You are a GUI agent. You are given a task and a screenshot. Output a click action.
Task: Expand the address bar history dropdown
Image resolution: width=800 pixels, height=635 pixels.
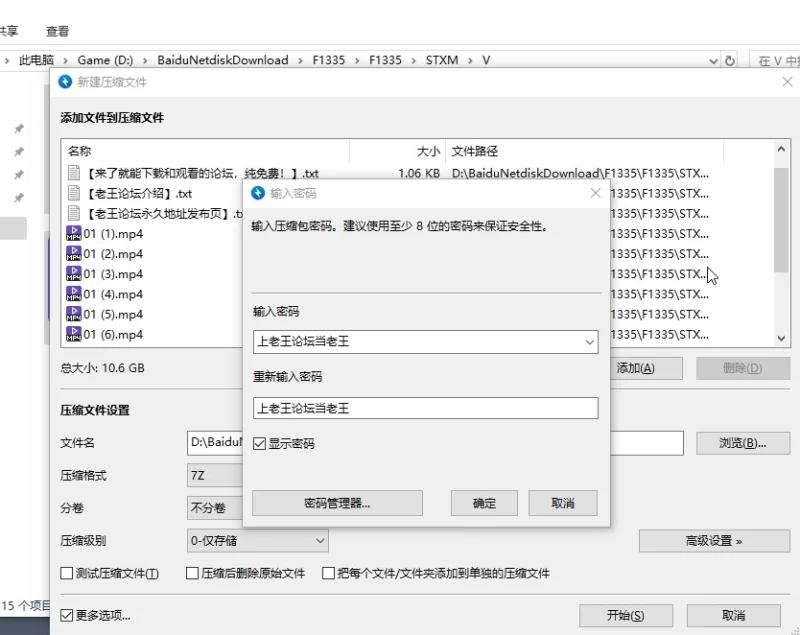[713, 61]
